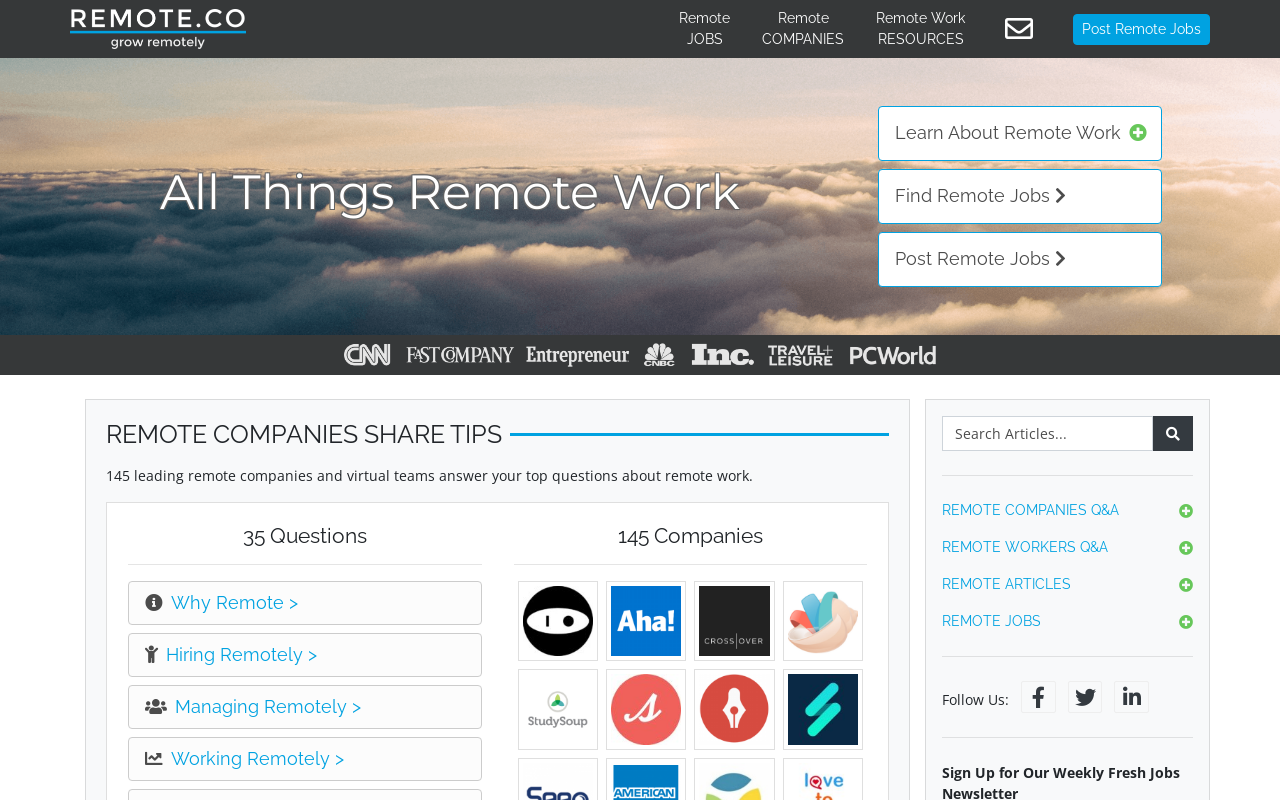Click the CNN logo
Screen dimensions: 1280x800
coord(367,355)
